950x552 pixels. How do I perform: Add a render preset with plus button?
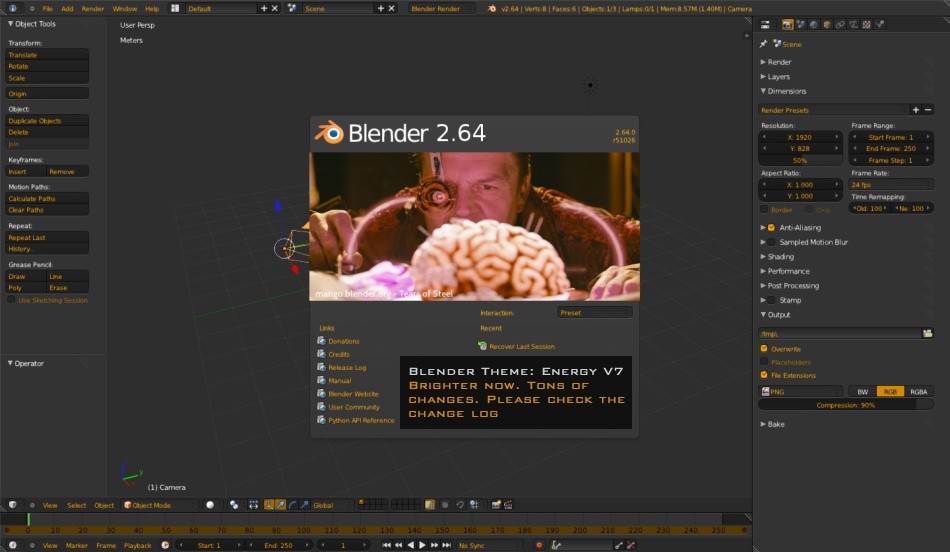[x=915, y=110]
